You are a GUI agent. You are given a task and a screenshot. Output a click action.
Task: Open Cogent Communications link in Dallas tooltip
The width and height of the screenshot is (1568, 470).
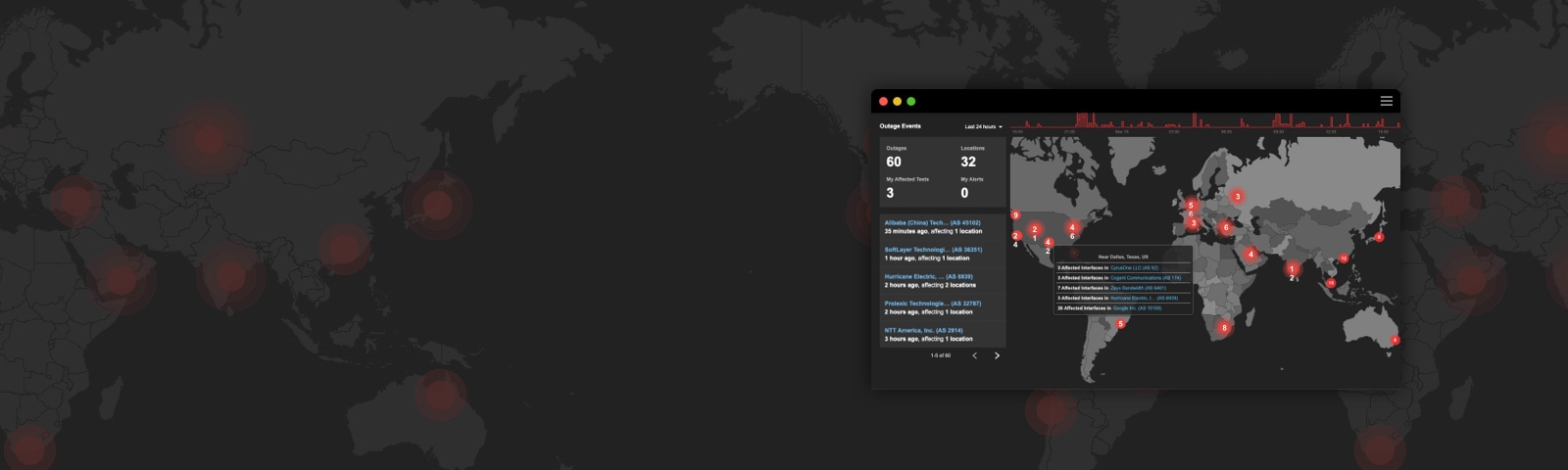[x=1146, y=277]
